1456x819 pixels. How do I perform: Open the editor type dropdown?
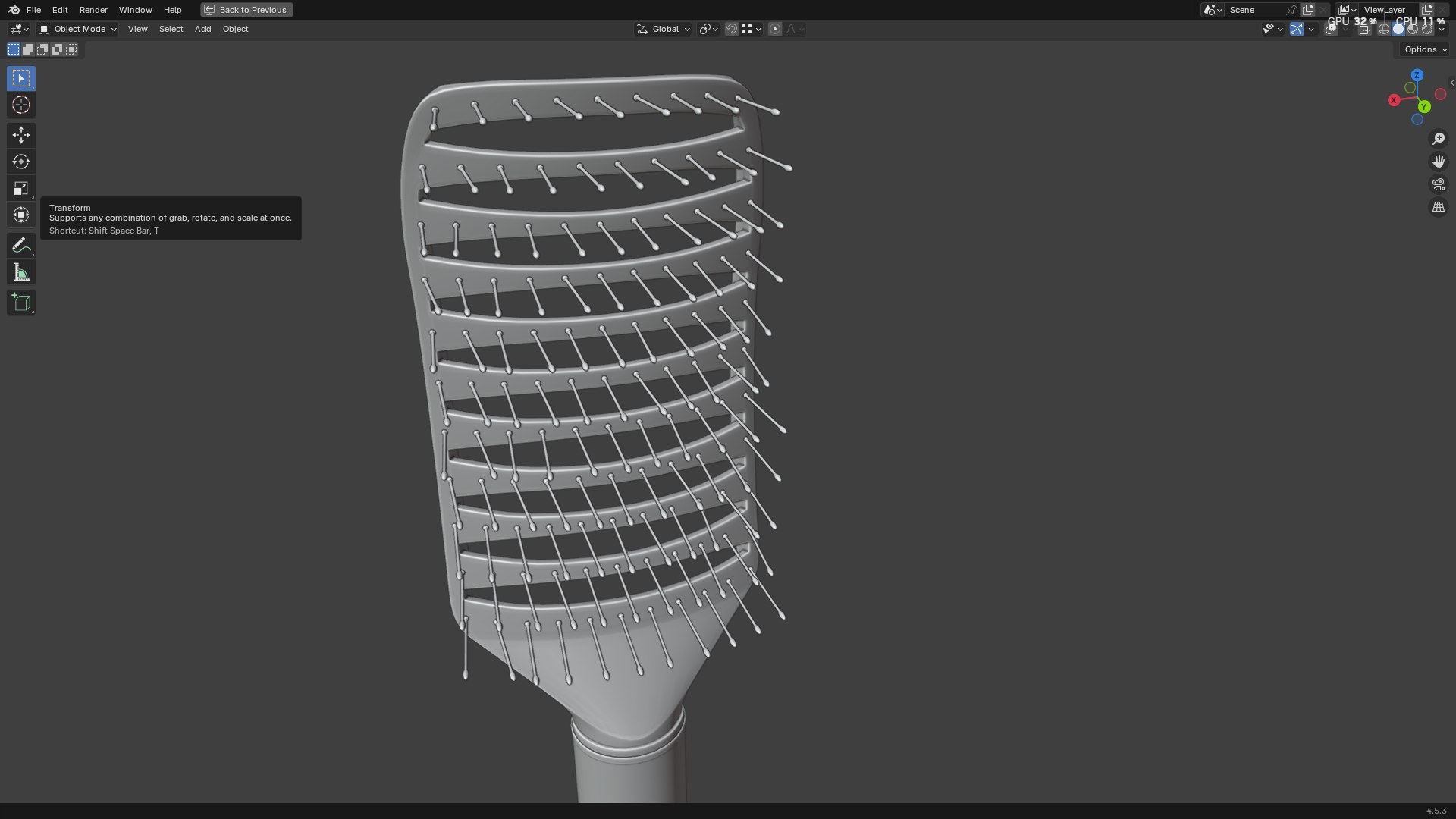[19, 29]
